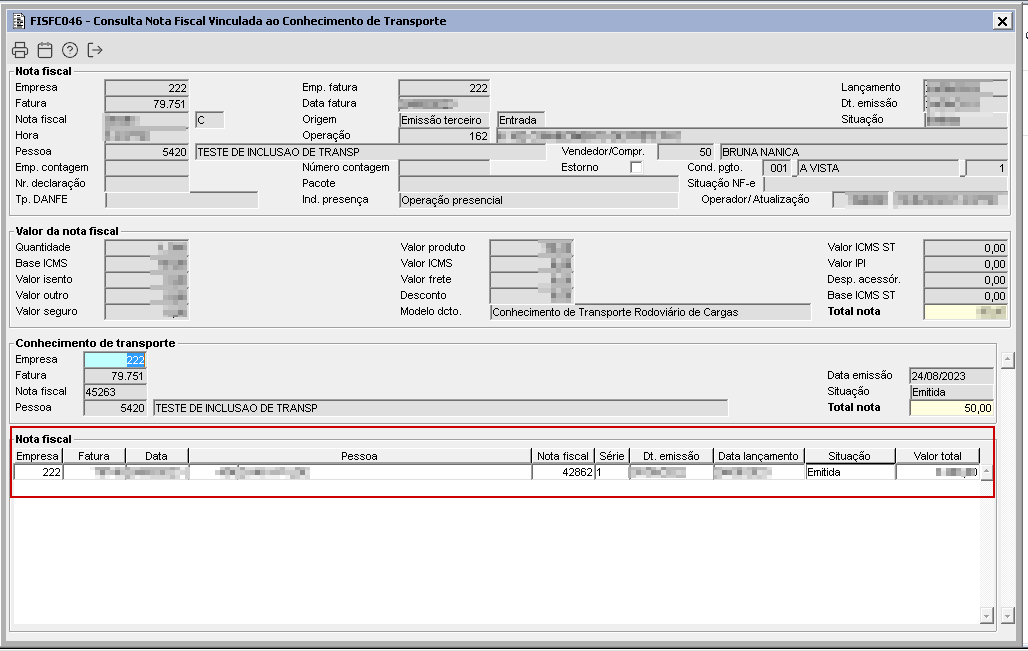Click the Número contagem field

pyautogui.click(x=444, y=168)
